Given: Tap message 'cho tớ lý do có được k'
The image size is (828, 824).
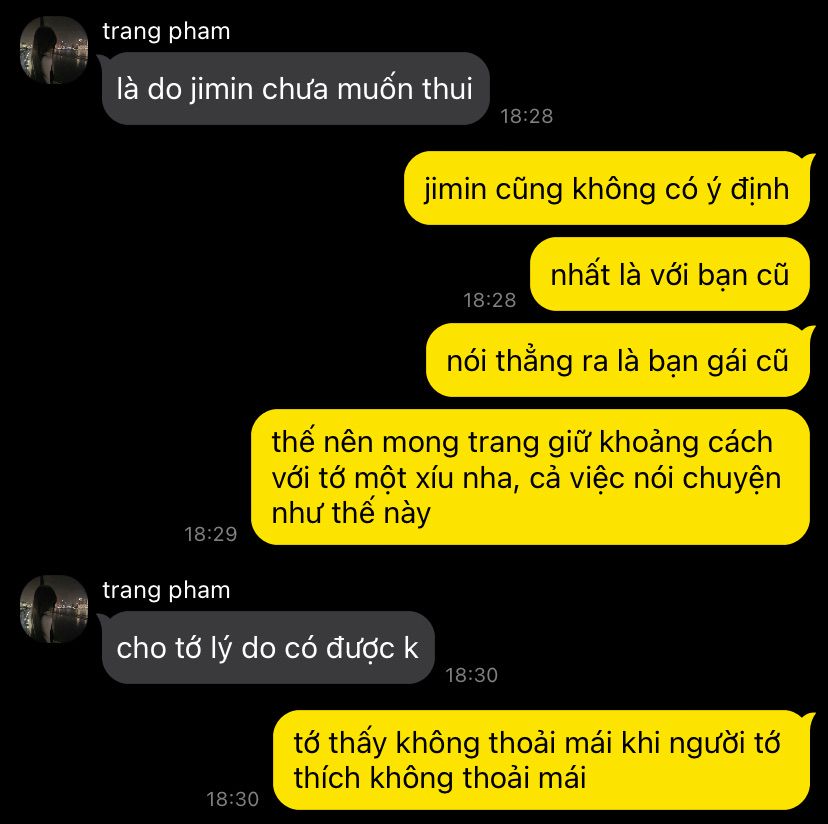Looking at the screenshot, I should click(268, 648).
